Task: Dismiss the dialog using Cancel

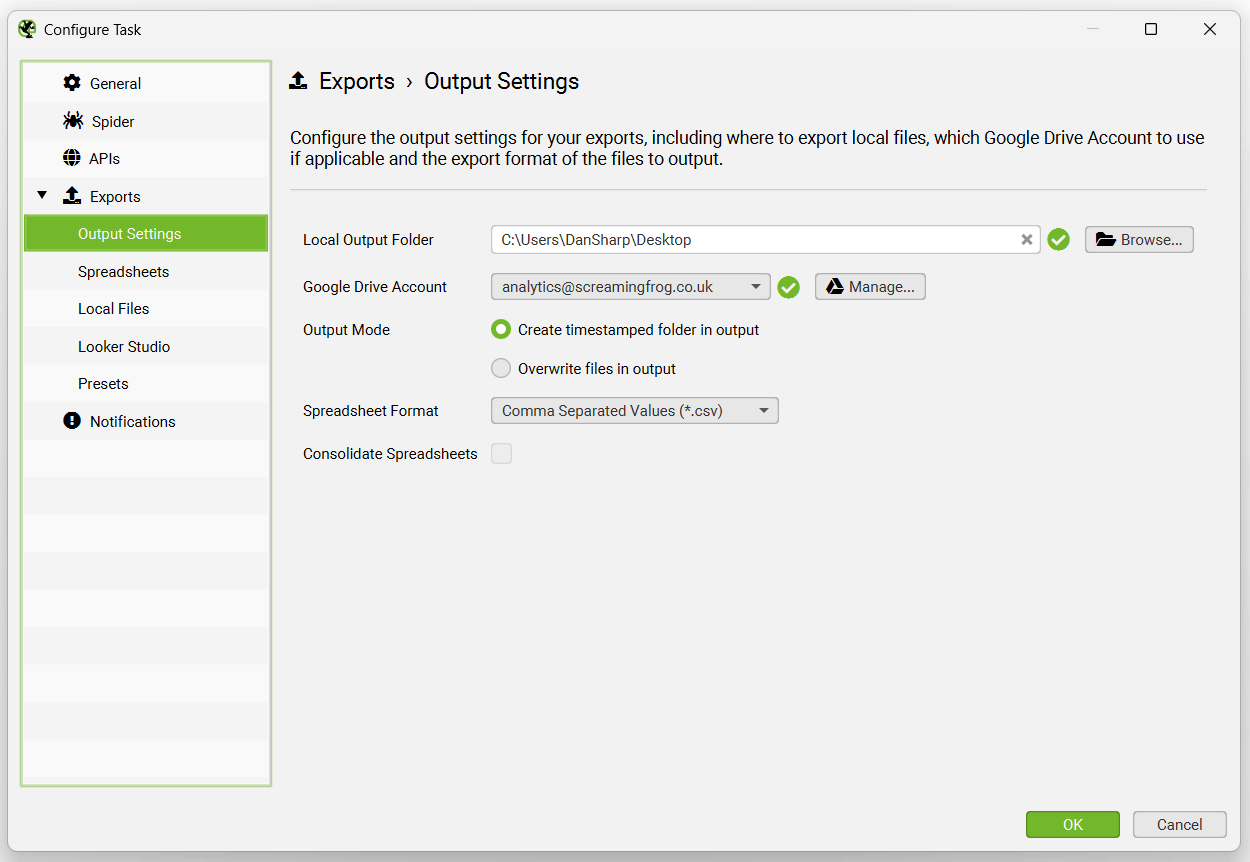Action: pyautogui.click(x=1179, y=824)
